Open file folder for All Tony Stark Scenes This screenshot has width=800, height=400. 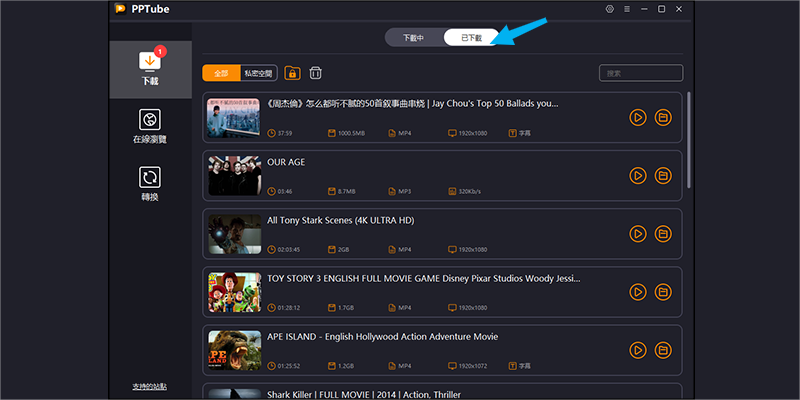[x=663, y=234]
